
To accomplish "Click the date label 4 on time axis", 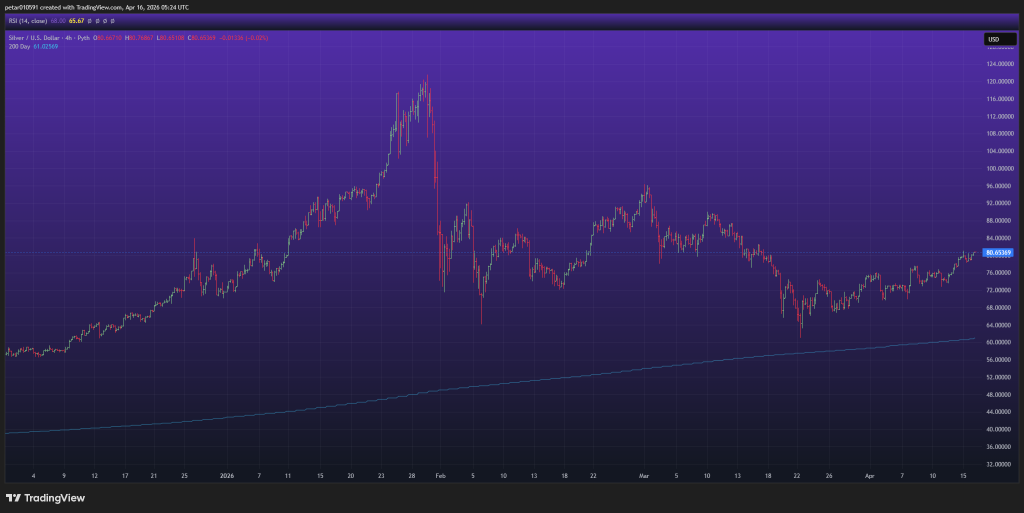I will [33, 476].
